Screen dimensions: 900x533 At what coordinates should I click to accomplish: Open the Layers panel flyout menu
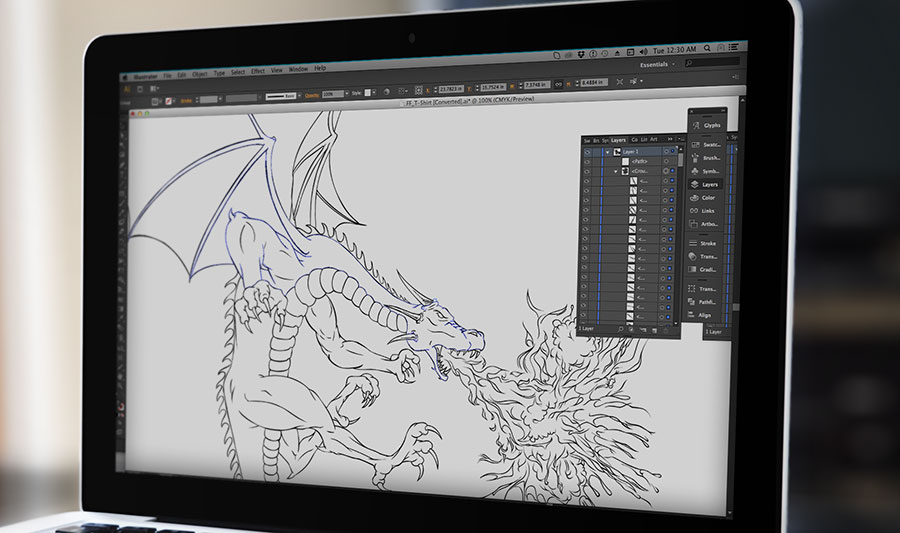pos(680,139)
